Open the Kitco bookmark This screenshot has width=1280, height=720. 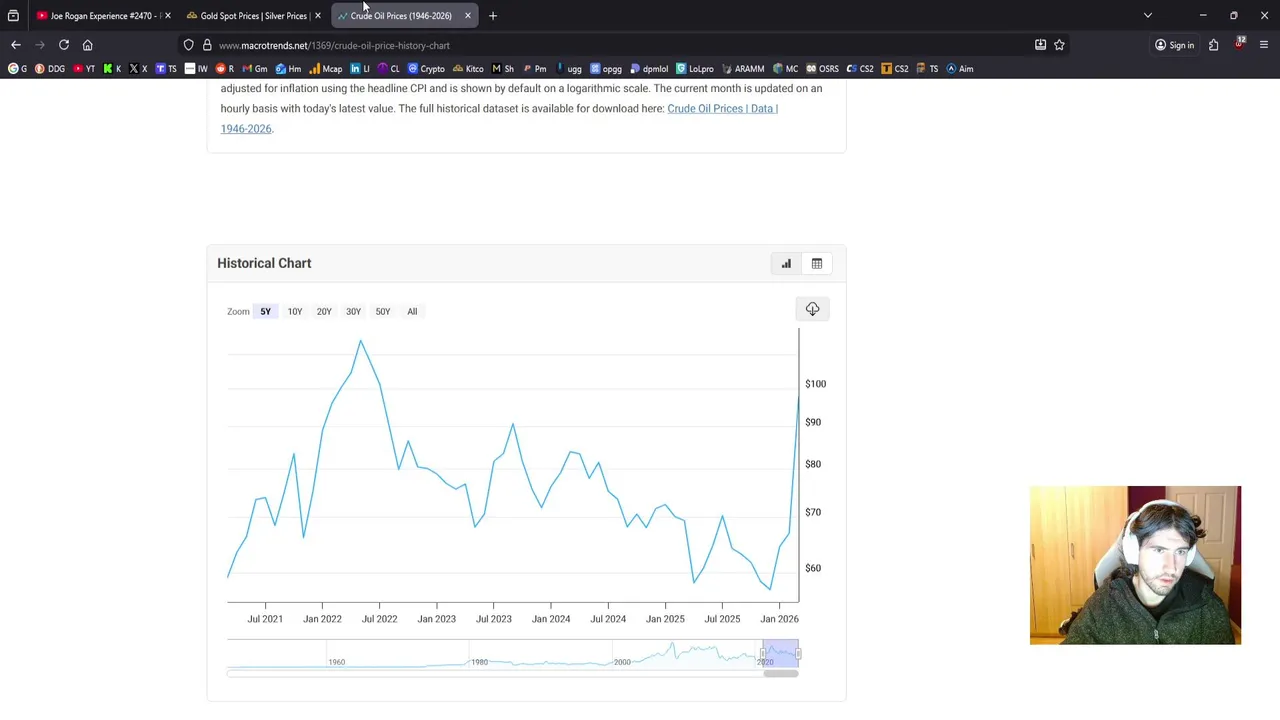pyautogui.click(x=468, y=69)
